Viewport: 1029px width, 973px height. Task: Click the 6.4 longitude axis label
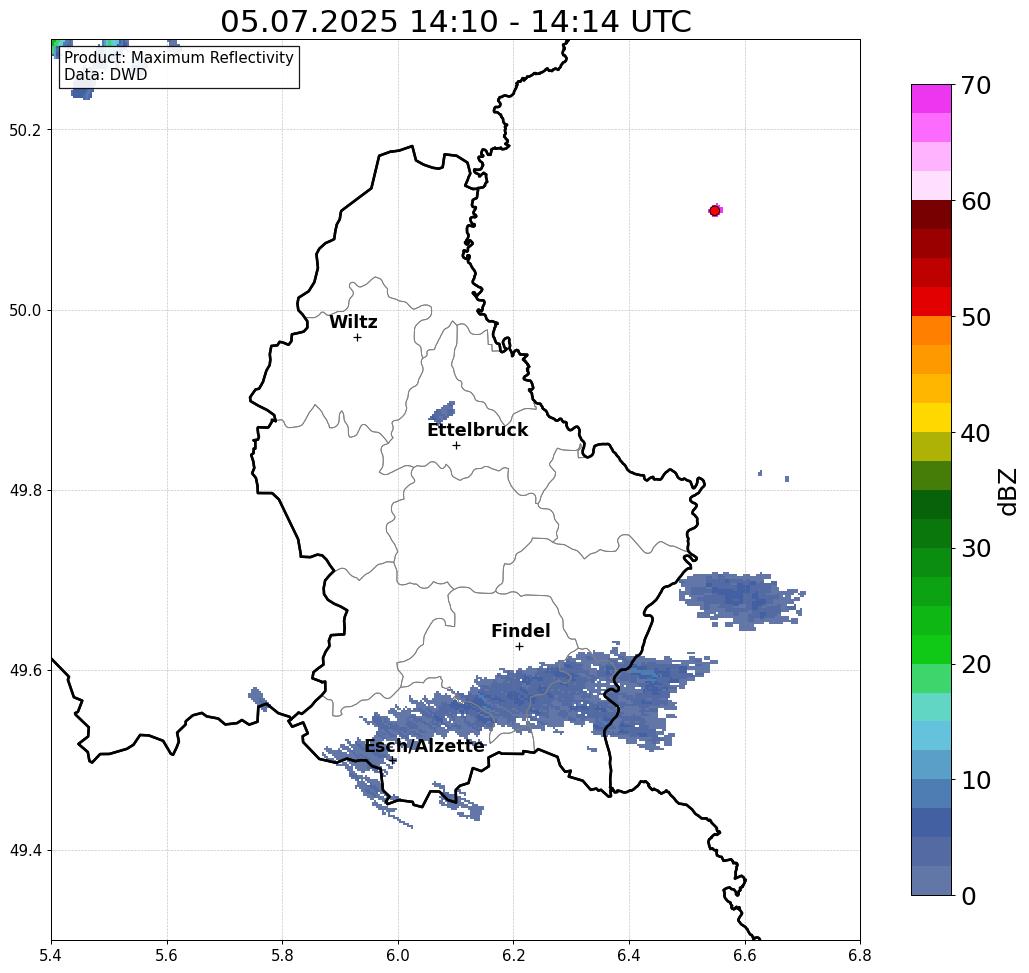[629, 956]
